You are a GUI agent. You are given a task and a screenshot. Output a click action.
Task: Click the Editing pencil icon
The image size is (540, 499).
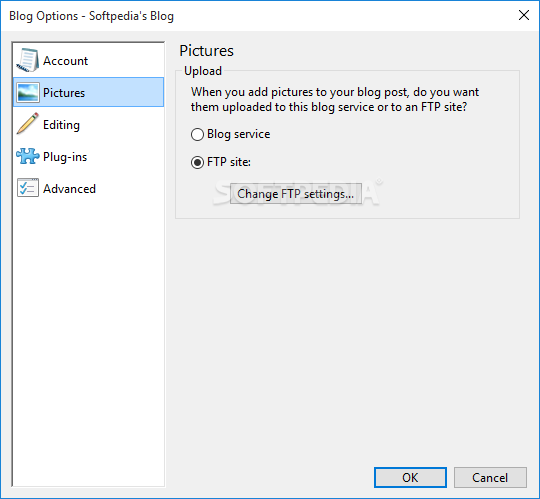coord(28,124)
